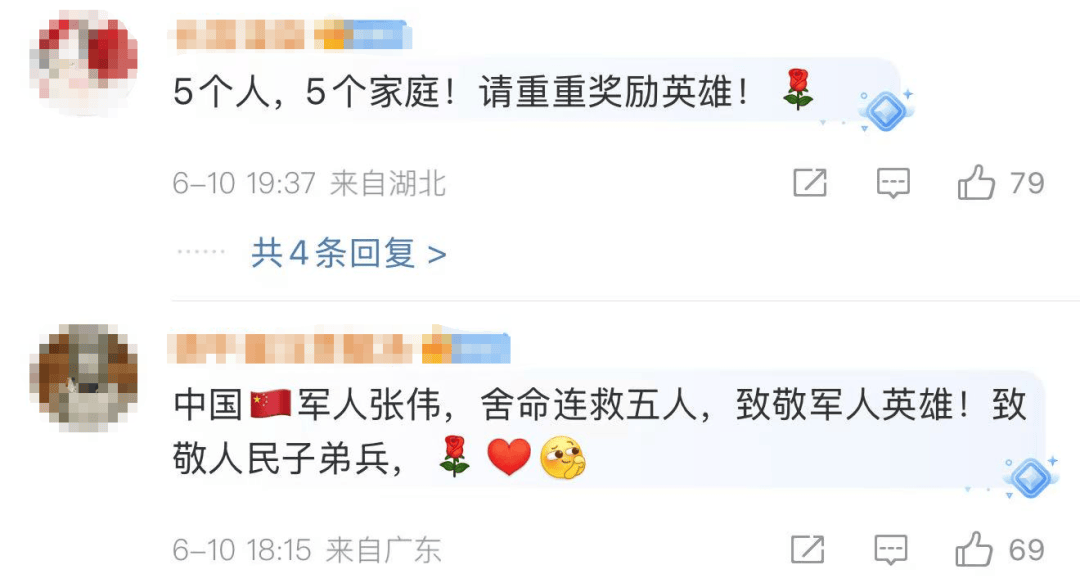Reply to the 中国军人张伟 comment
The image size is (1080, 583).
point(891,549)
